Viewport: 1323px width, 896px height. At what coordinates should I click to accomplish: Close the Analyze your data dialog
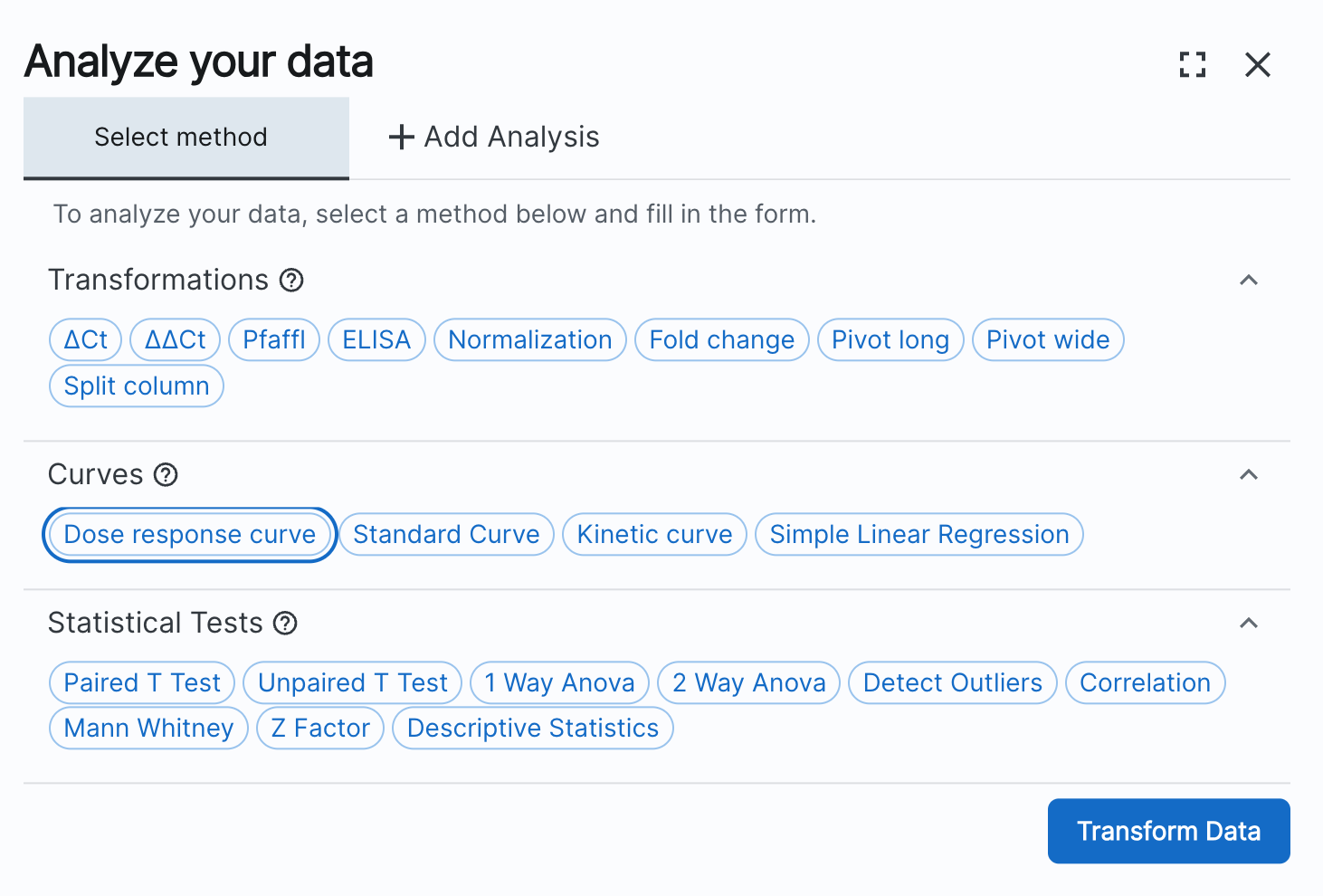coord(1258,64)
